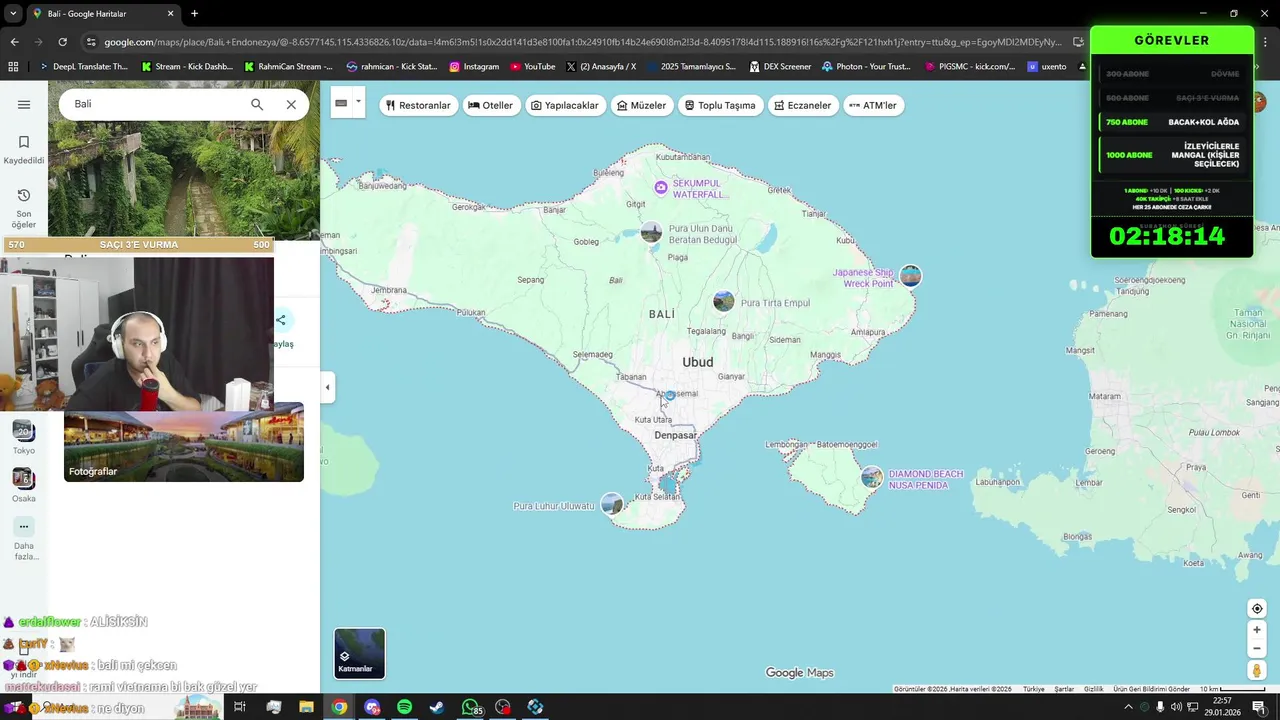The image size is (1280, 720).
Task: Click Ürün Geri Bildirimi Gönder link
Action: pos(1152,689)
